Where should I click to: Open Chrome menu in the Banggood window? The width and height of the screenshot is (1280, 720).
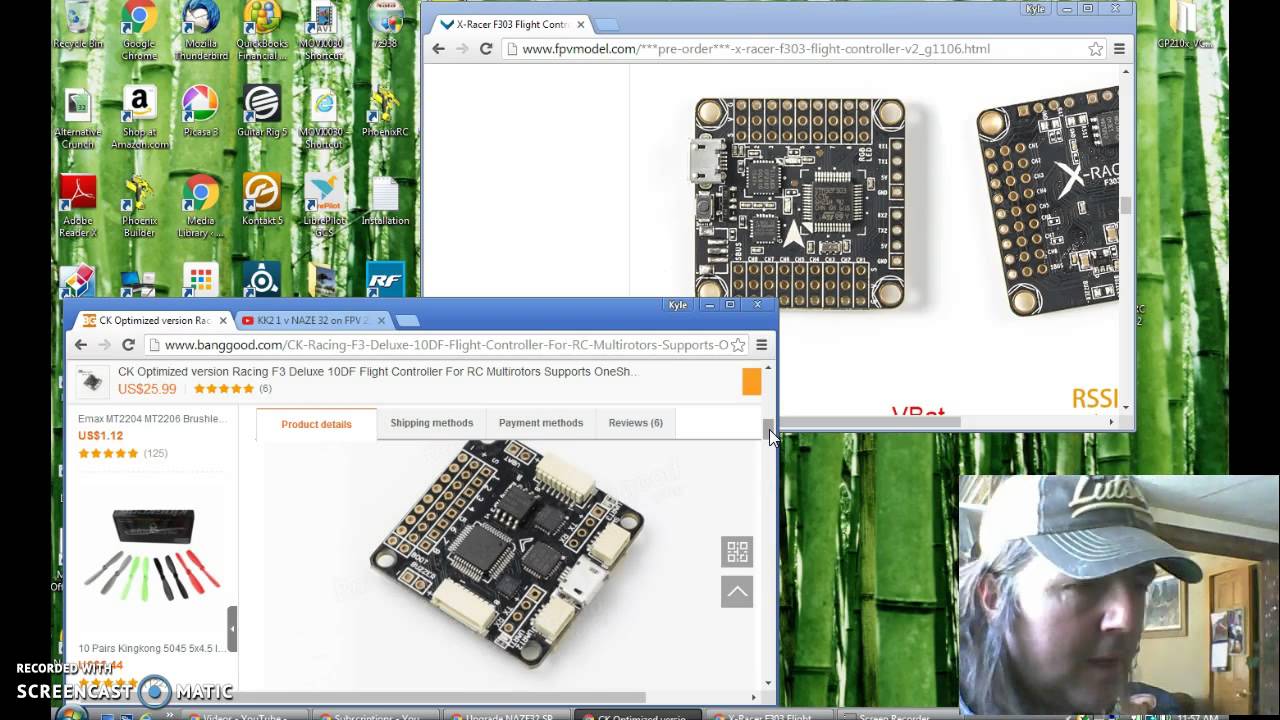click(761, 345)
